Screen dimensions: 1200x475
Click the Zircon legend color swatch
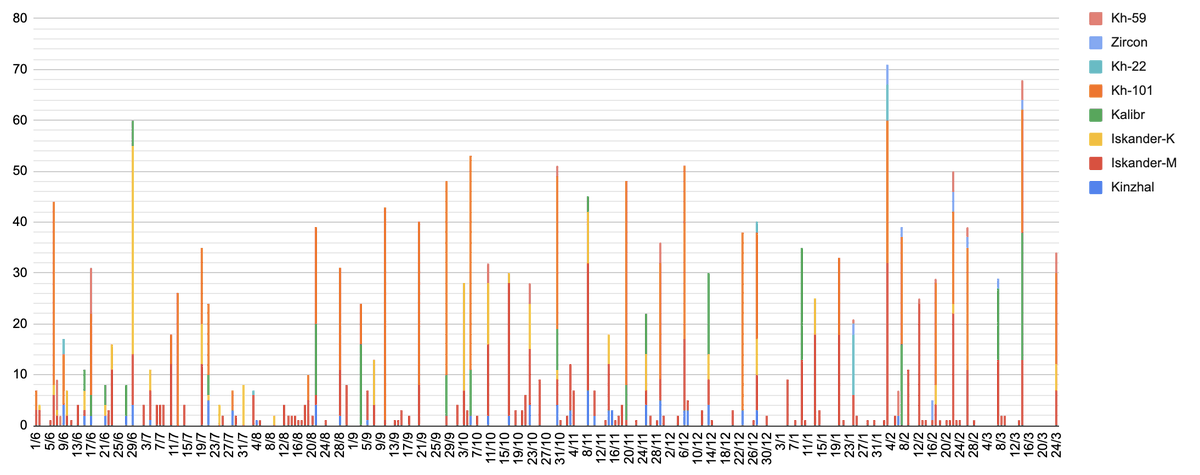point(1098,44)
